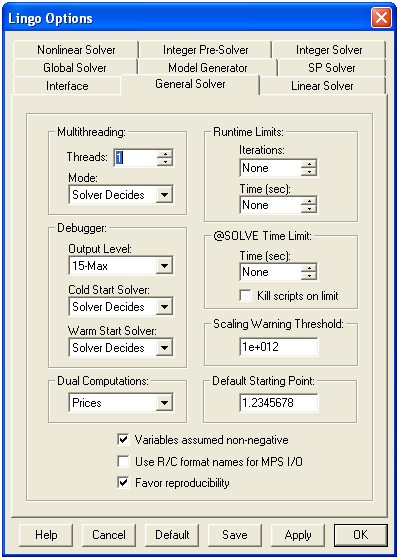
Task: Restore settings with the Default button
Action: (x=172, y=535)
